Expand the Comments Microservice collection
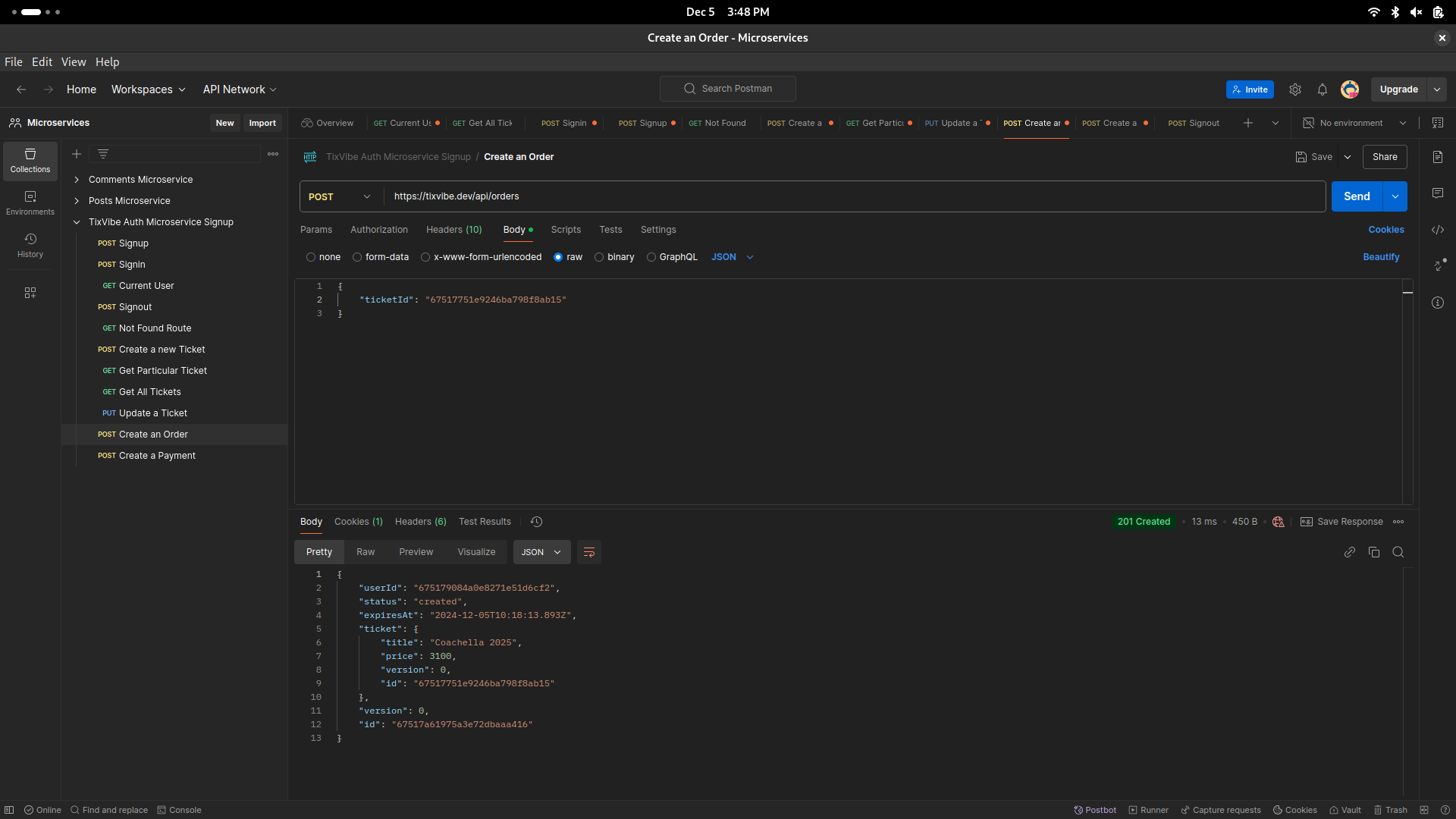This screenshot has height=819, width=1456. 77,180
